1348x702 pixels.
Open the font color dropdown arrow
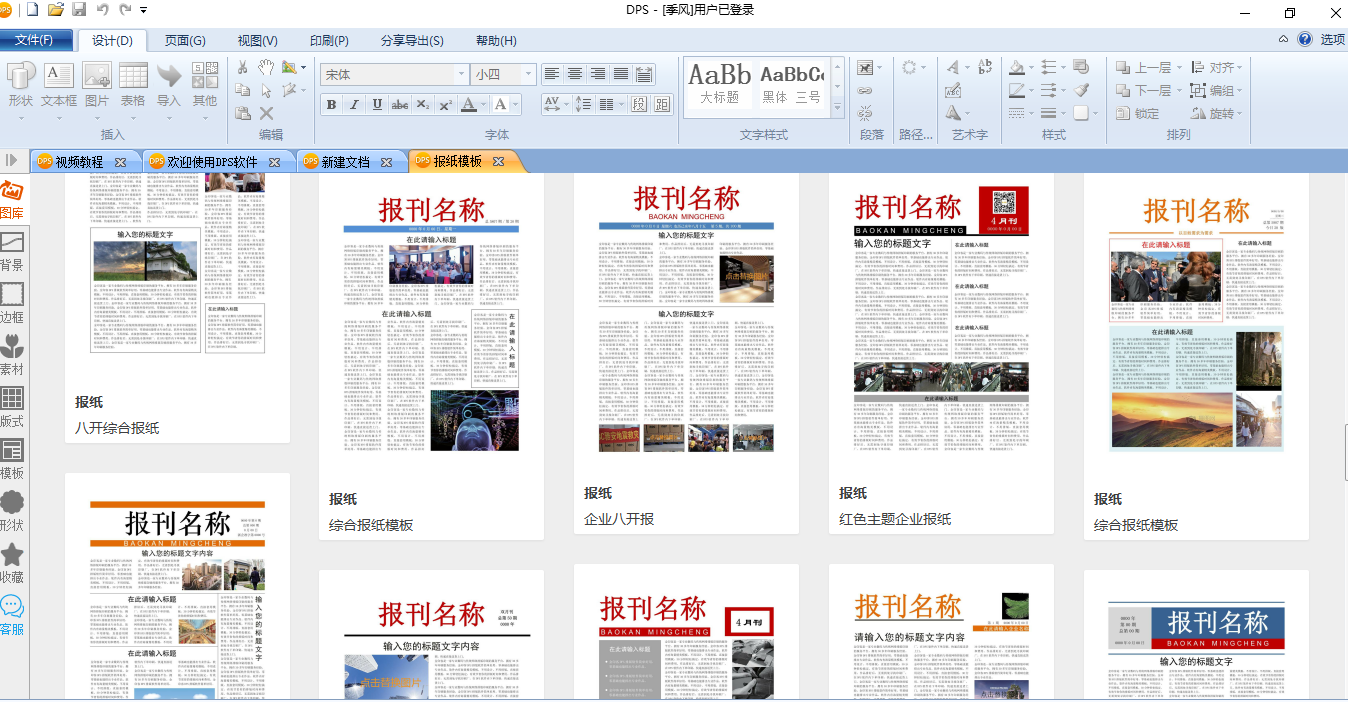(482, 104)
